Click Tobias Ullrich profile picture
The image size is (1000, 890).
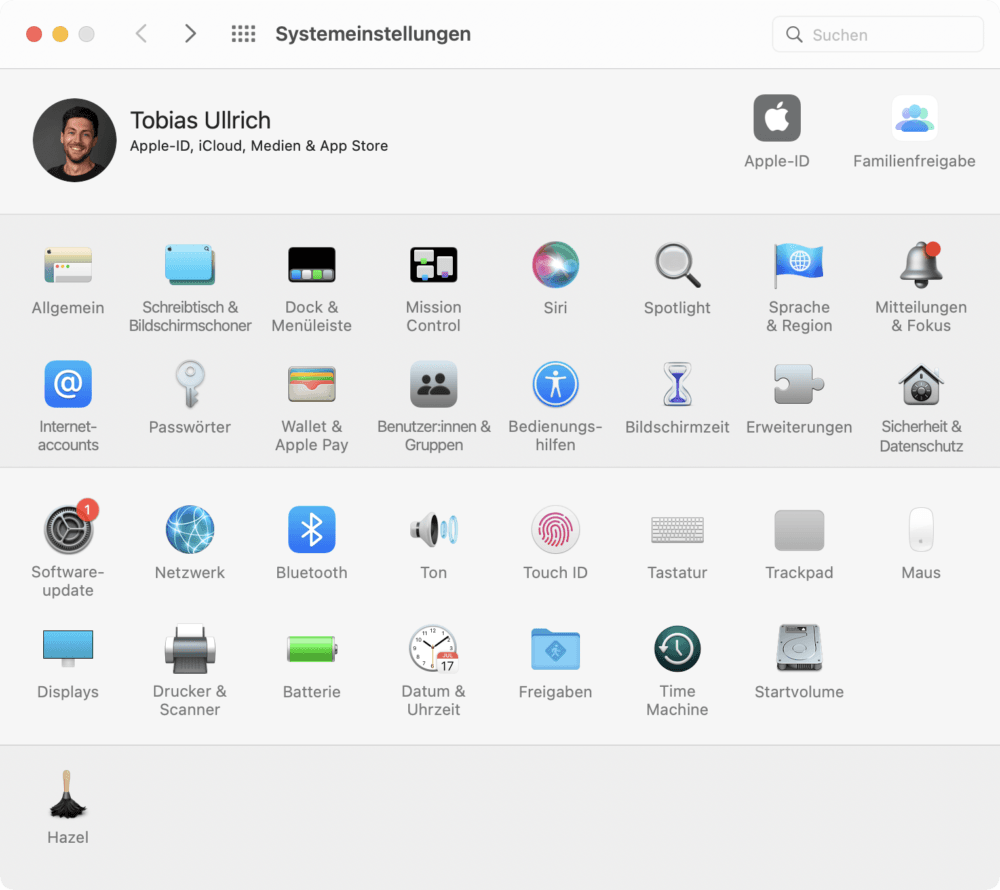(x=75, y=140)
